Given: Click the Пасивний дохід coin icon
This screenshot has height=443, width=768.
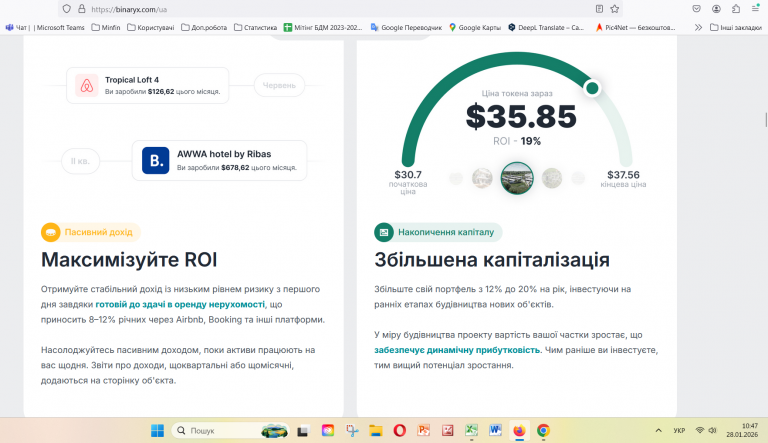Looking at the screenshot, I should point(50,232).
